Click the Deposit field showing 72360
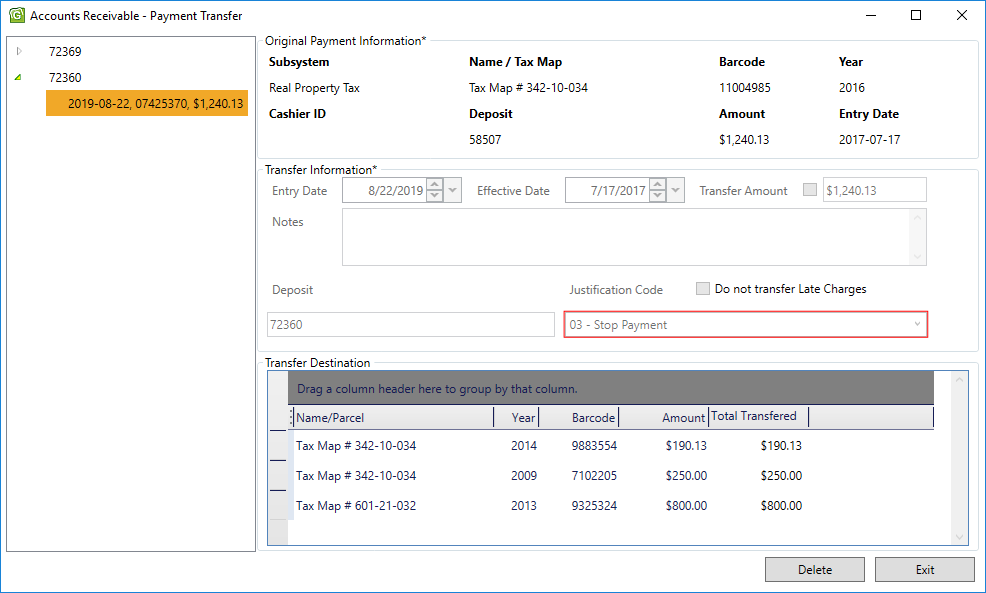986x593 pixels. click(x=410, y=325)
